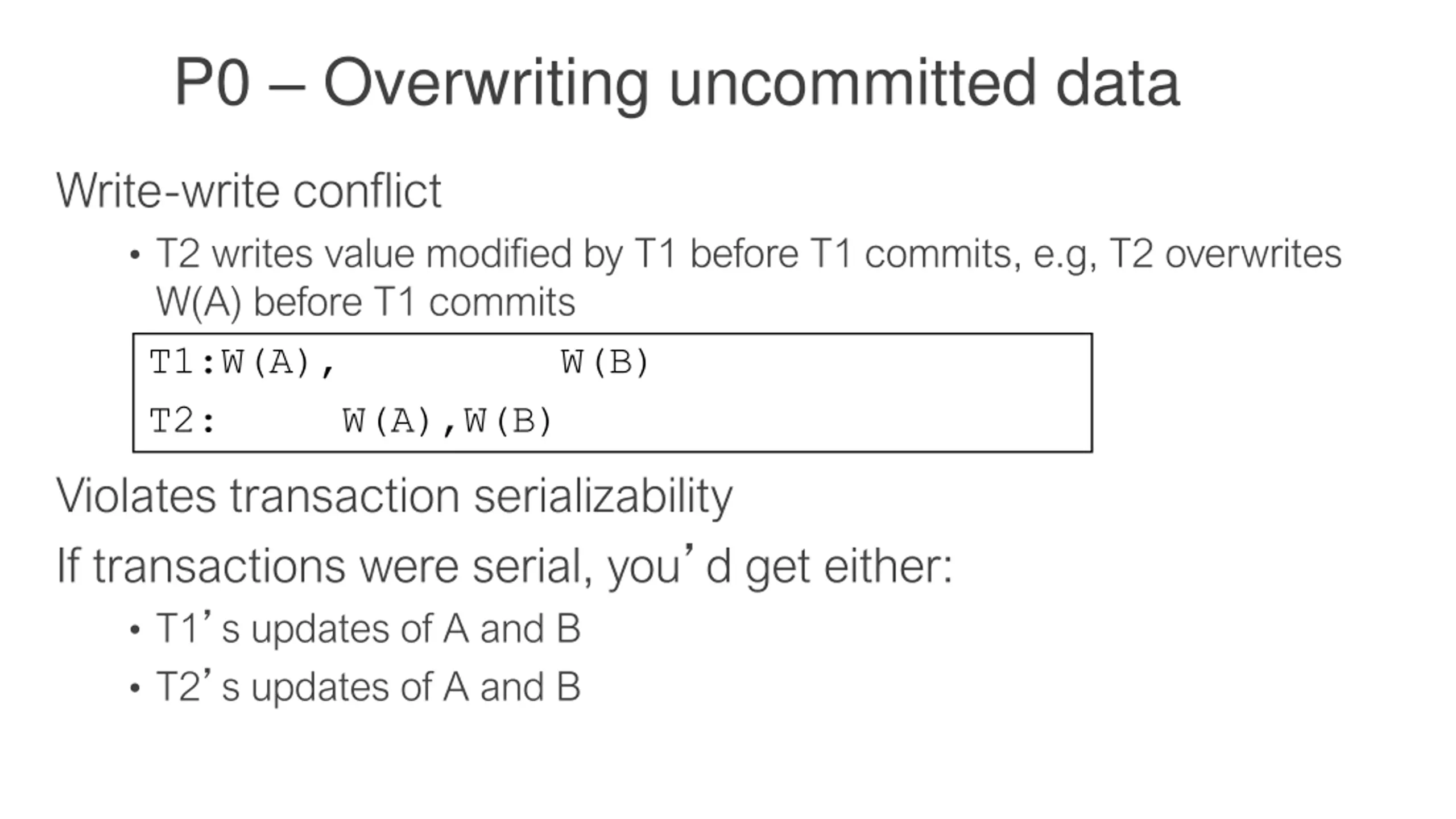This screenshot has height=819, width=1456.
Task: Click the "T1:" label in the schedule box
Action: coord(182,362)
